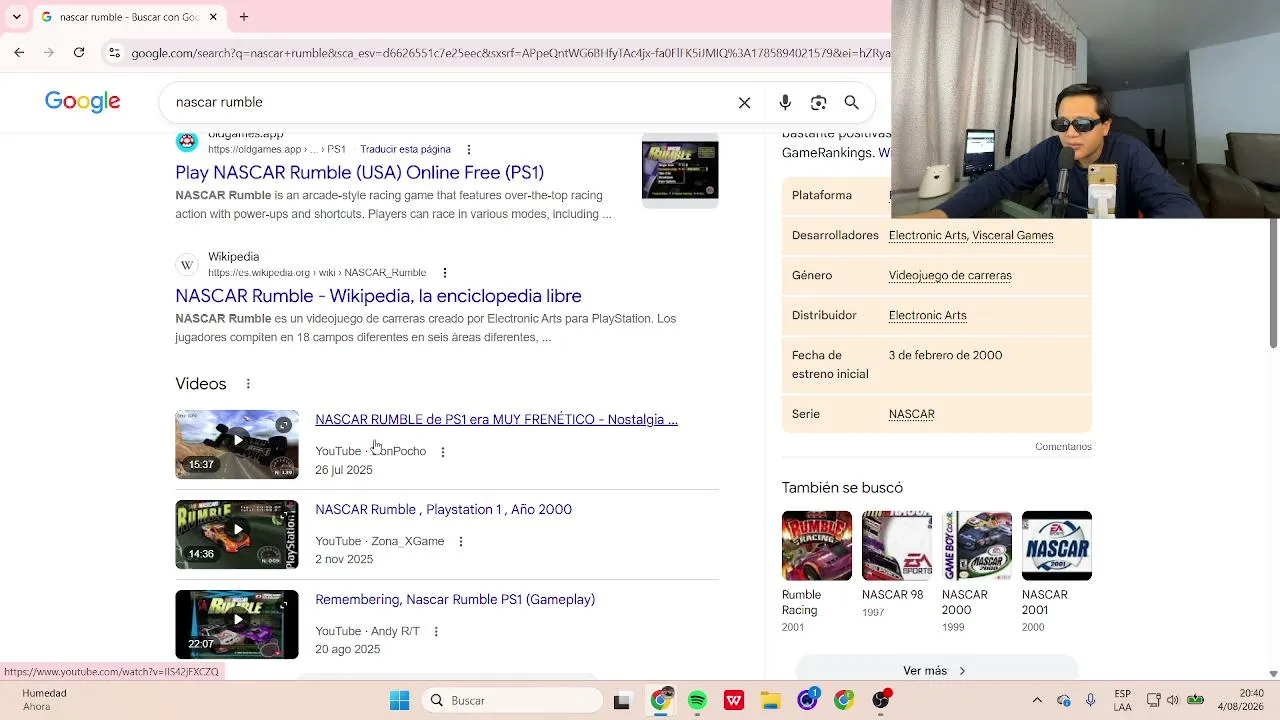The width and height of the screenshot is (1280, 720).
Task: Open the Rumble Racing related search
Action: click(x=817, y=572)
